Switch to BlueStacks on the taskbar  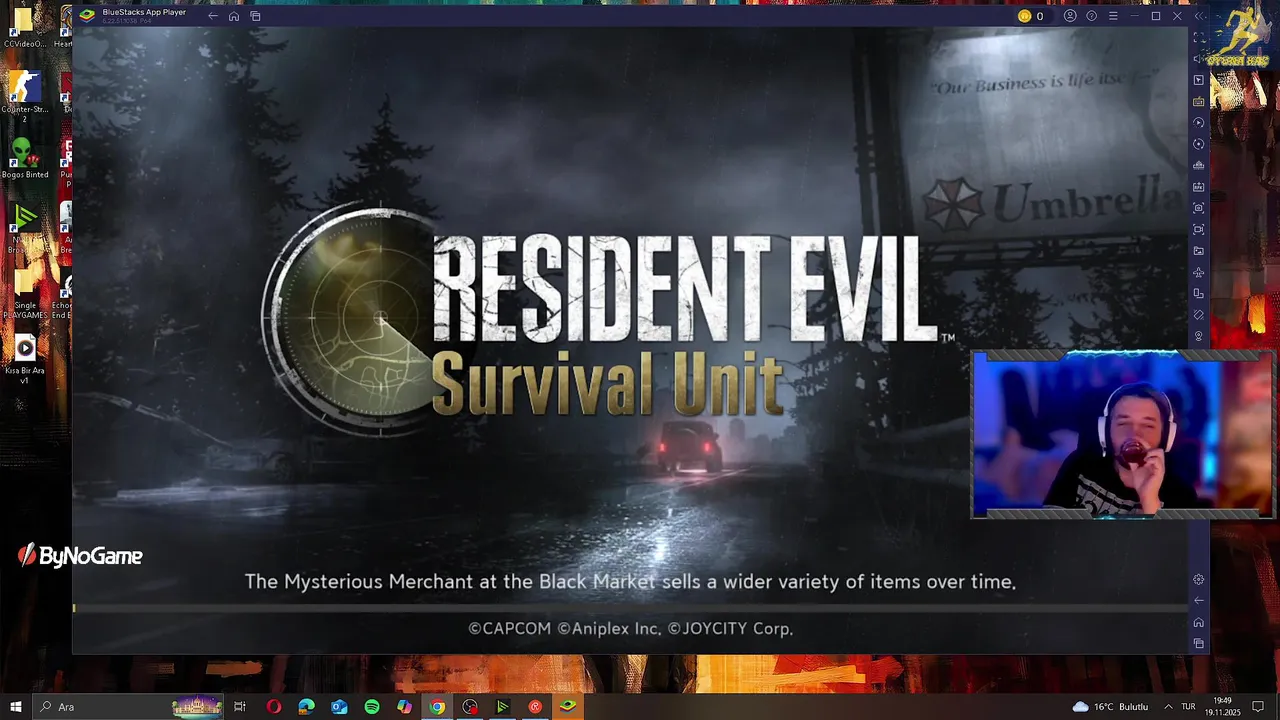coord(568,707)
